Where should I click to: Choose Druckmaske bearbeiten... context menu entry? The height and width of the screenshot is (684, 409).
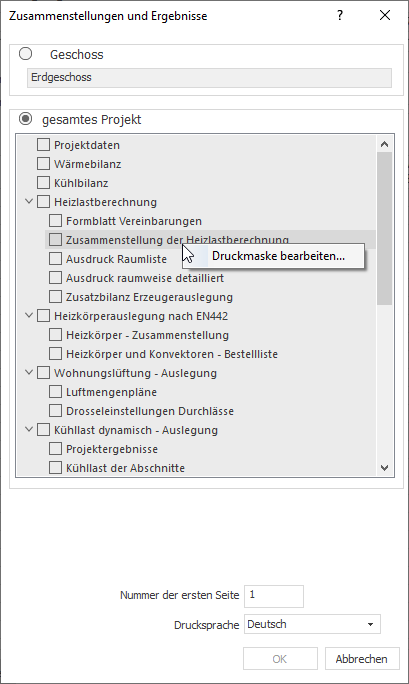coord(278,256)
